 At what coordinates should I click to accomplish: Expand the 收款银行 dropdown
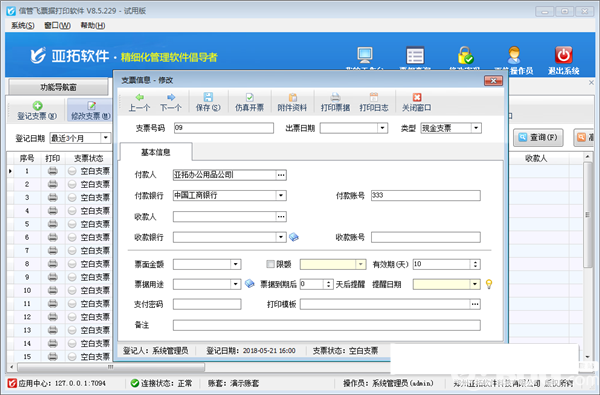281,237
